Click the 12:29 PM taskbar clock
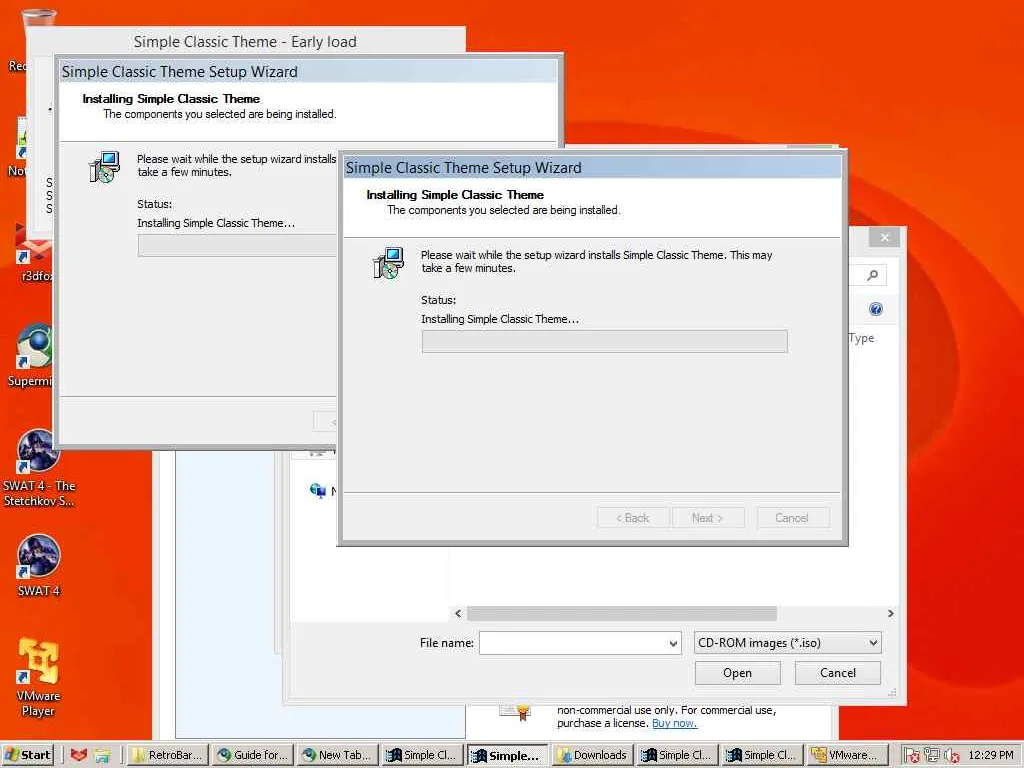The width and height of the screenshot is (1024, 768). (991, 755)
